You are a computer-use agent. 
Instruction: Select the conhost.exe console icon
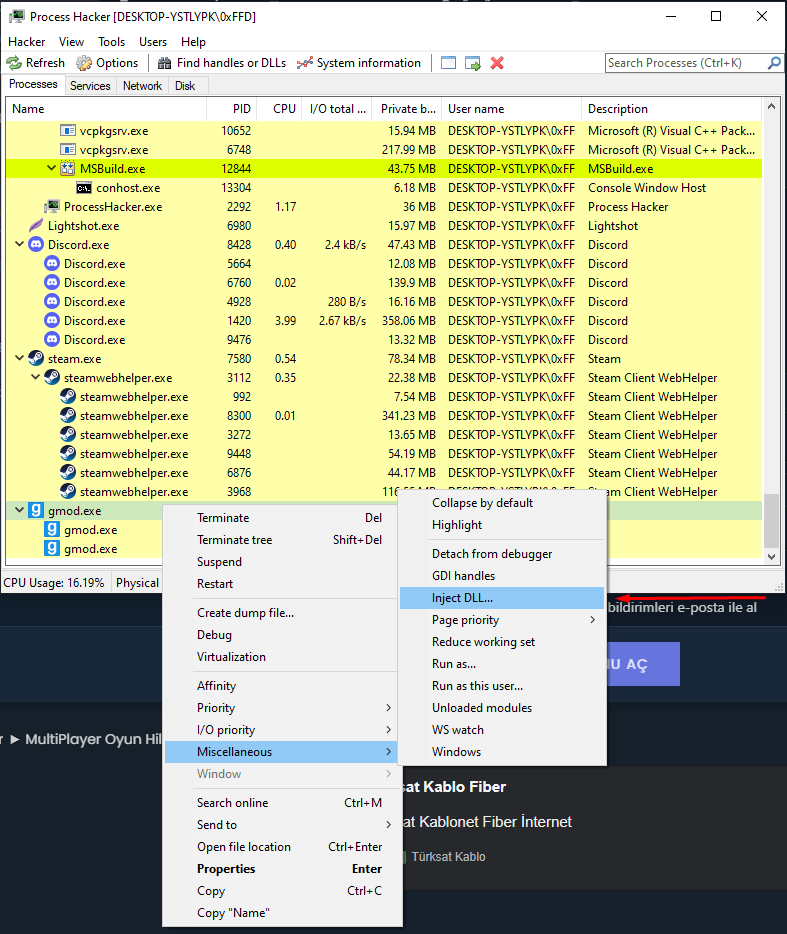[84, 188]
